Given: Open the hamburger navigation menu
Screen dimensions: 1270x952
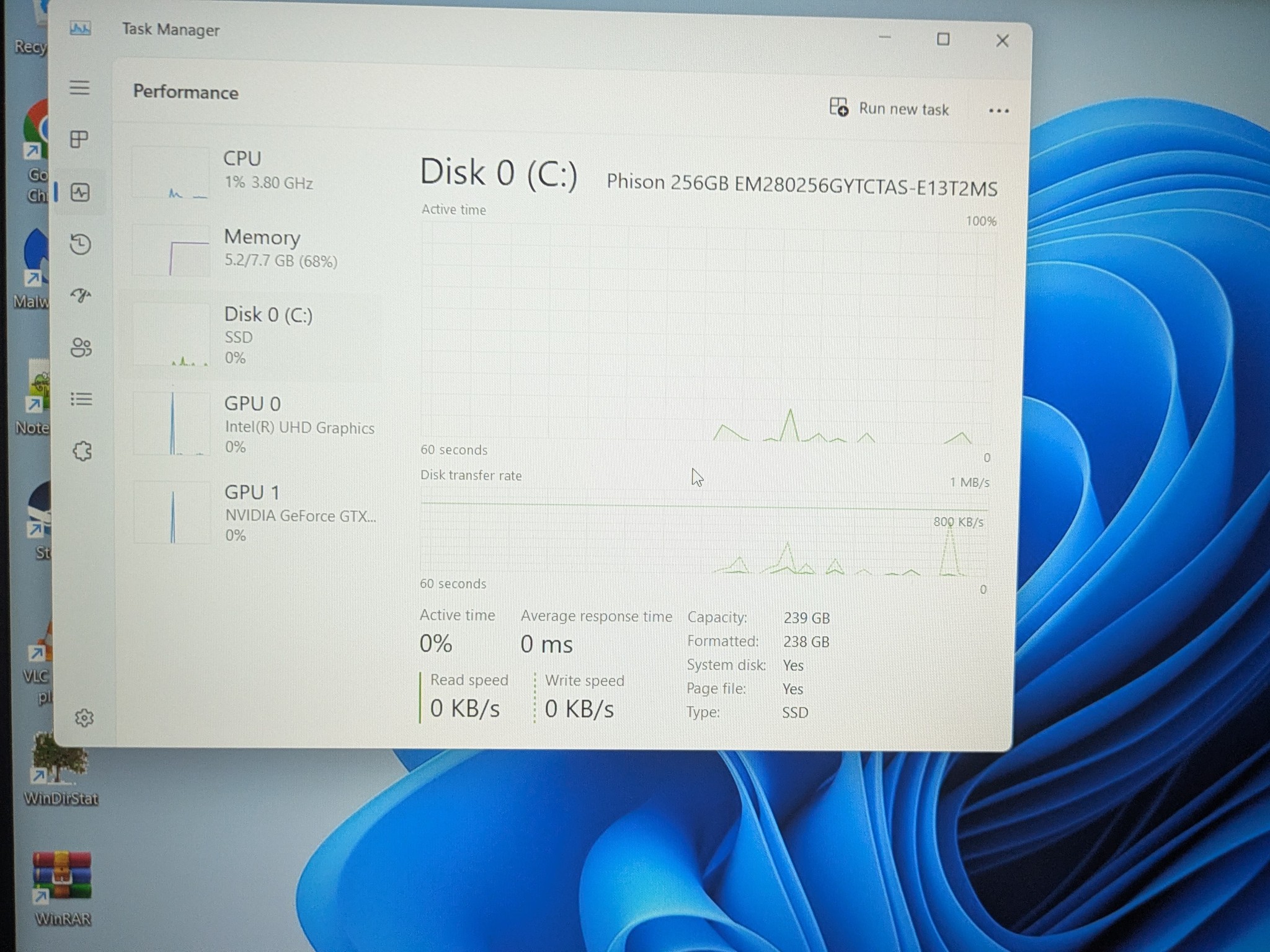Looking at the screenshot, I should click(x=79, y=87).
